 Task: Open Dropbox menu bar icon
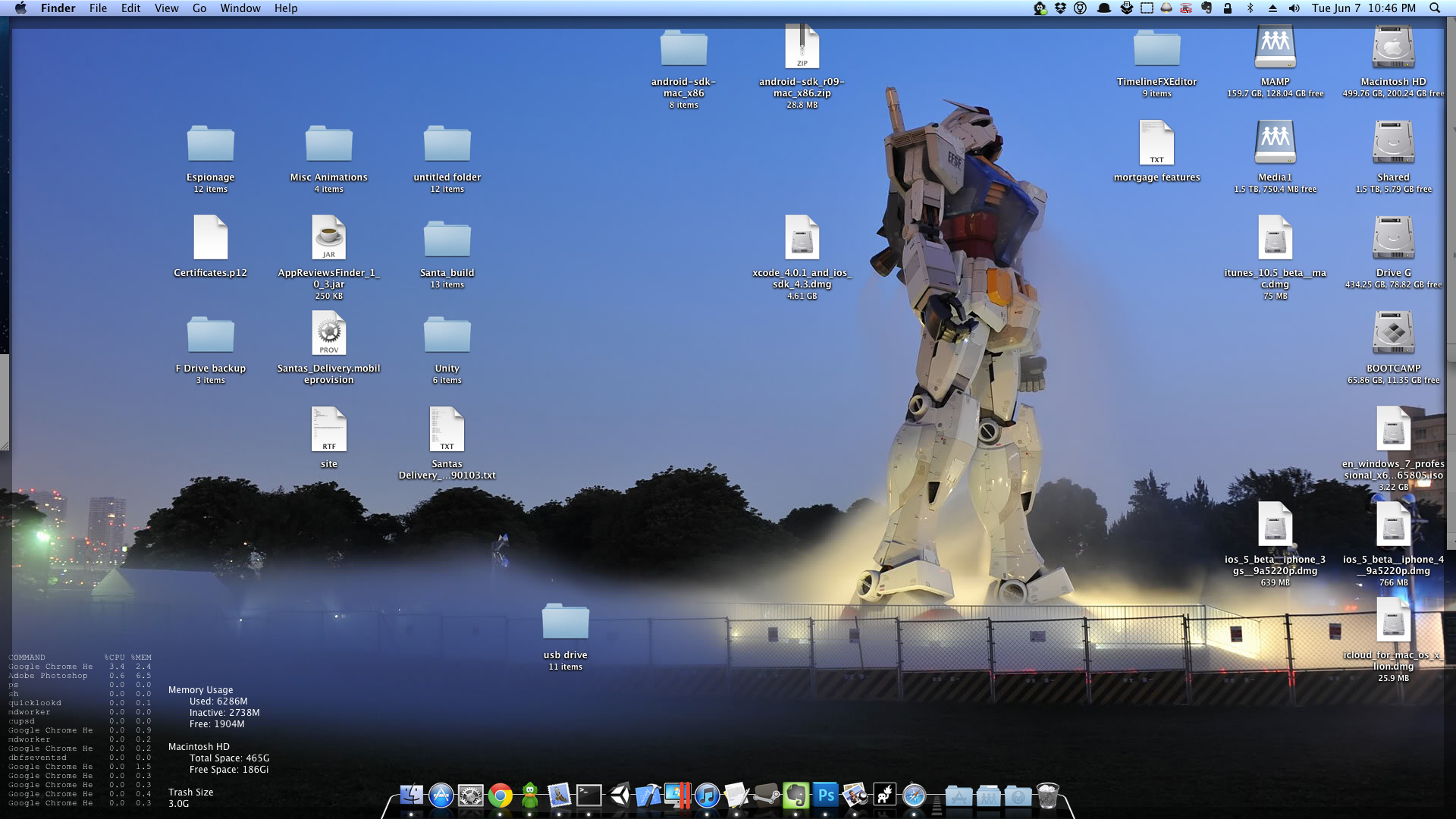1060,8
